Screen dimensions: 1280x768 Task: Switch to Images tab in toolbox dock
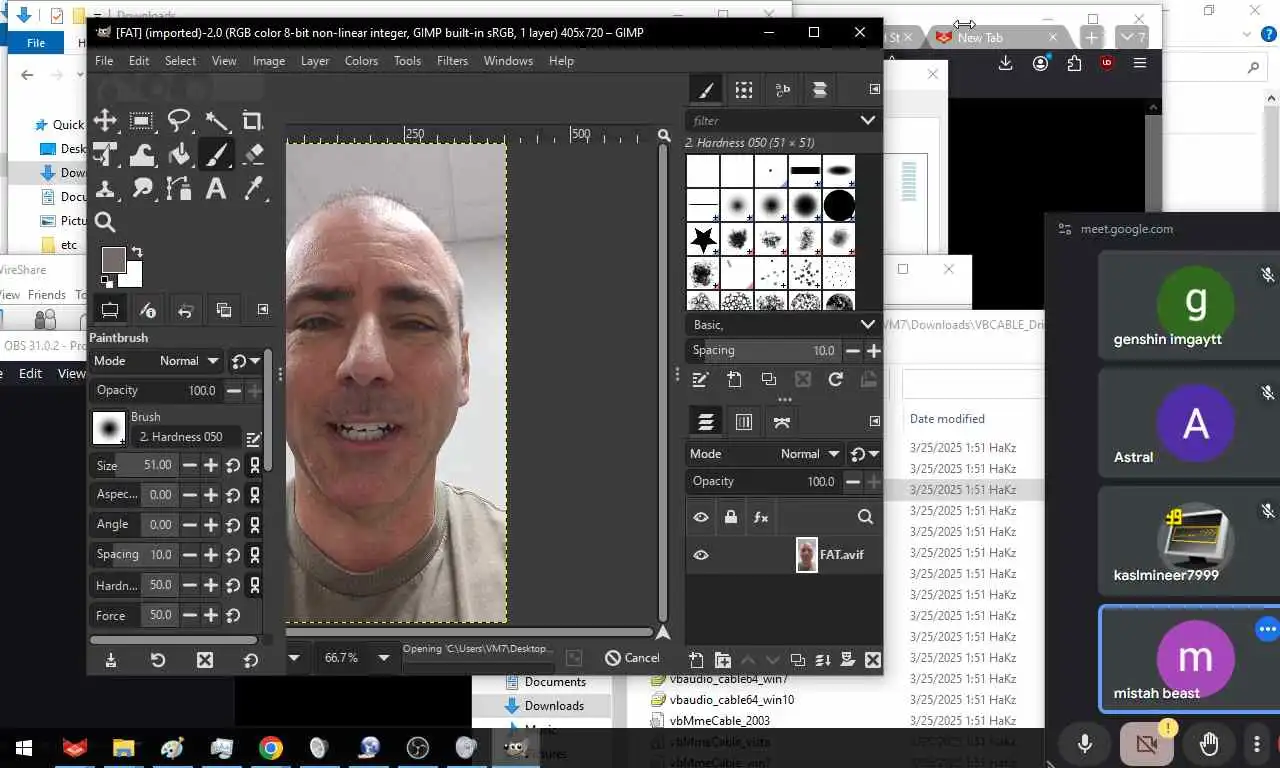click(223, 310)
